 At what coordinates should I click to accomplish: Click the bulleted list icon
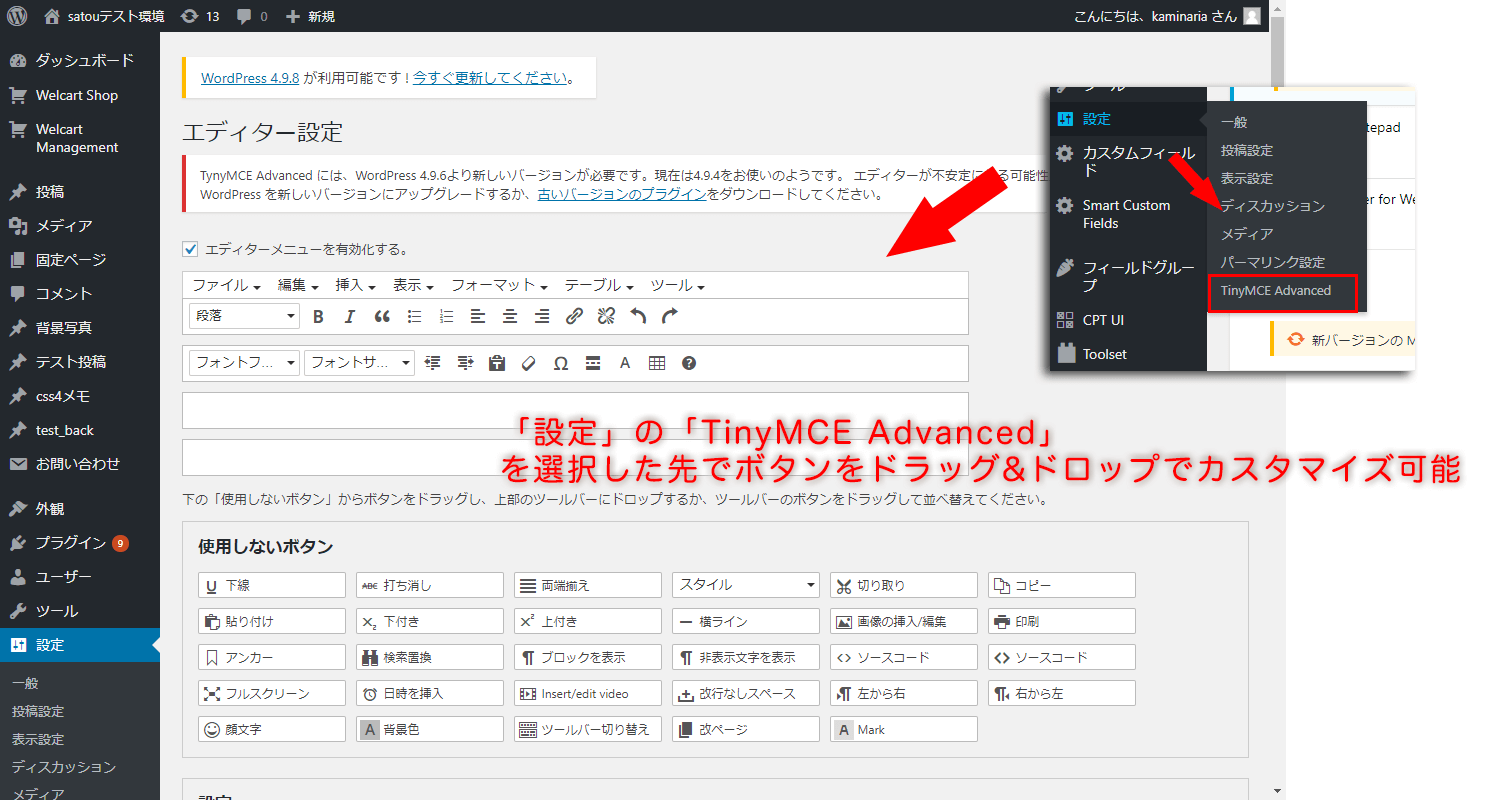pos(414,317)
